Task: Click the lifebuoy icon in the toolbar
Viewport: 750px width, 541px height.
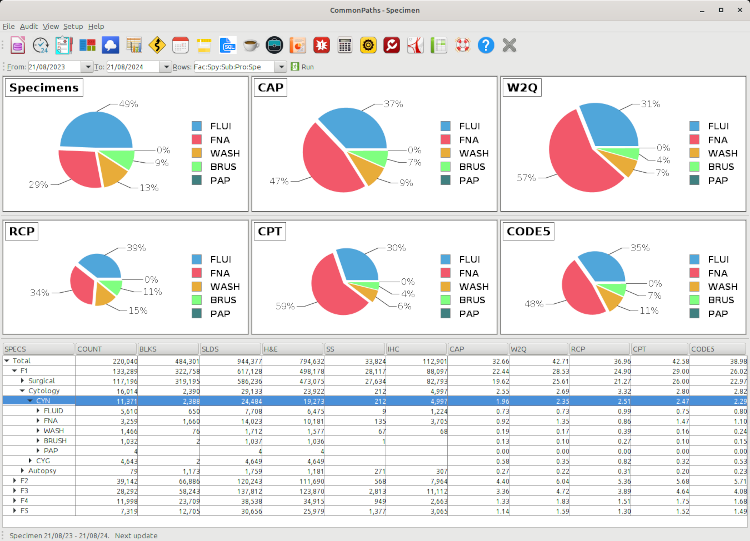Action: 462,45
